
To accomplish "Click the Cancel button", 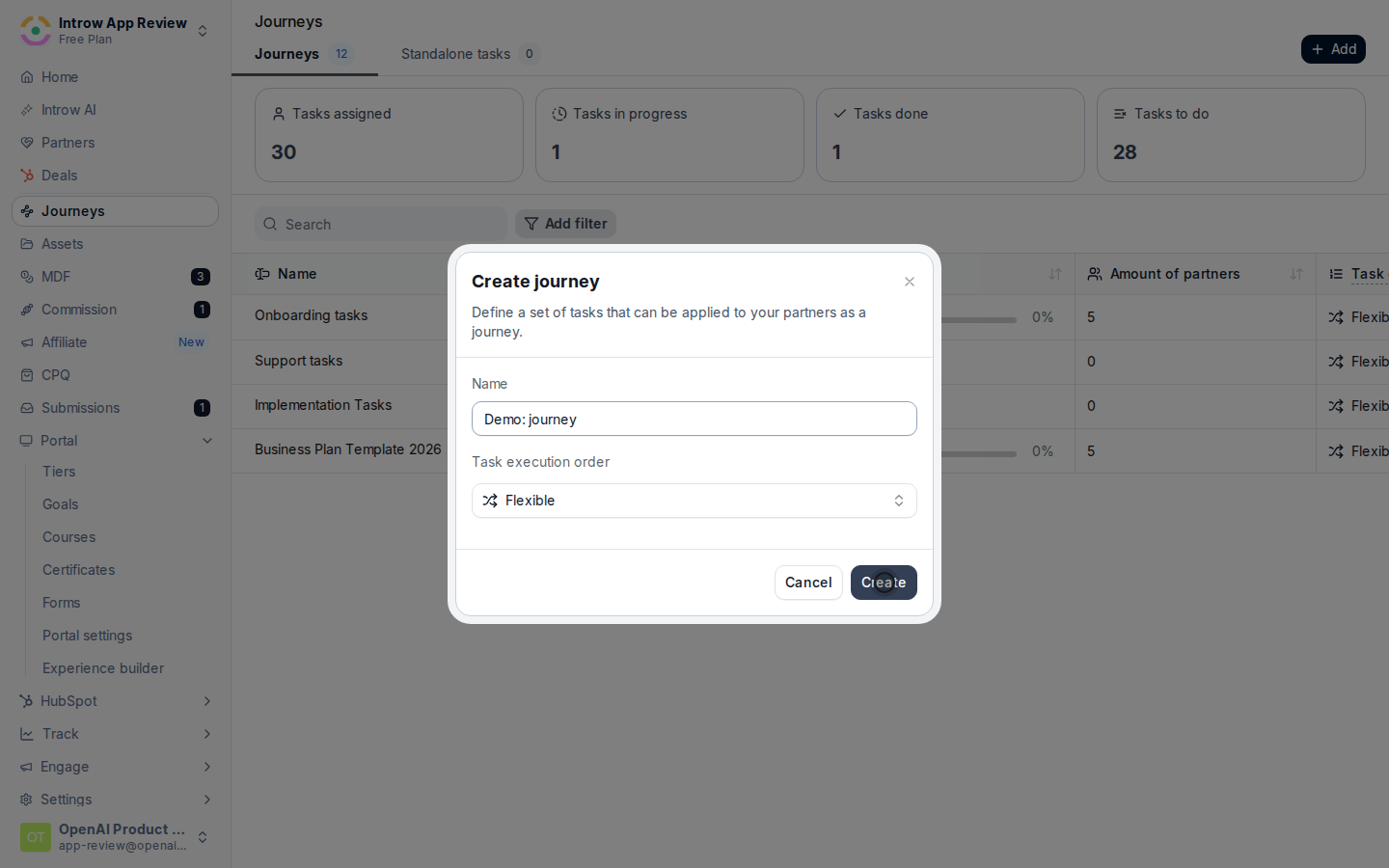I will tap(808, 583).
